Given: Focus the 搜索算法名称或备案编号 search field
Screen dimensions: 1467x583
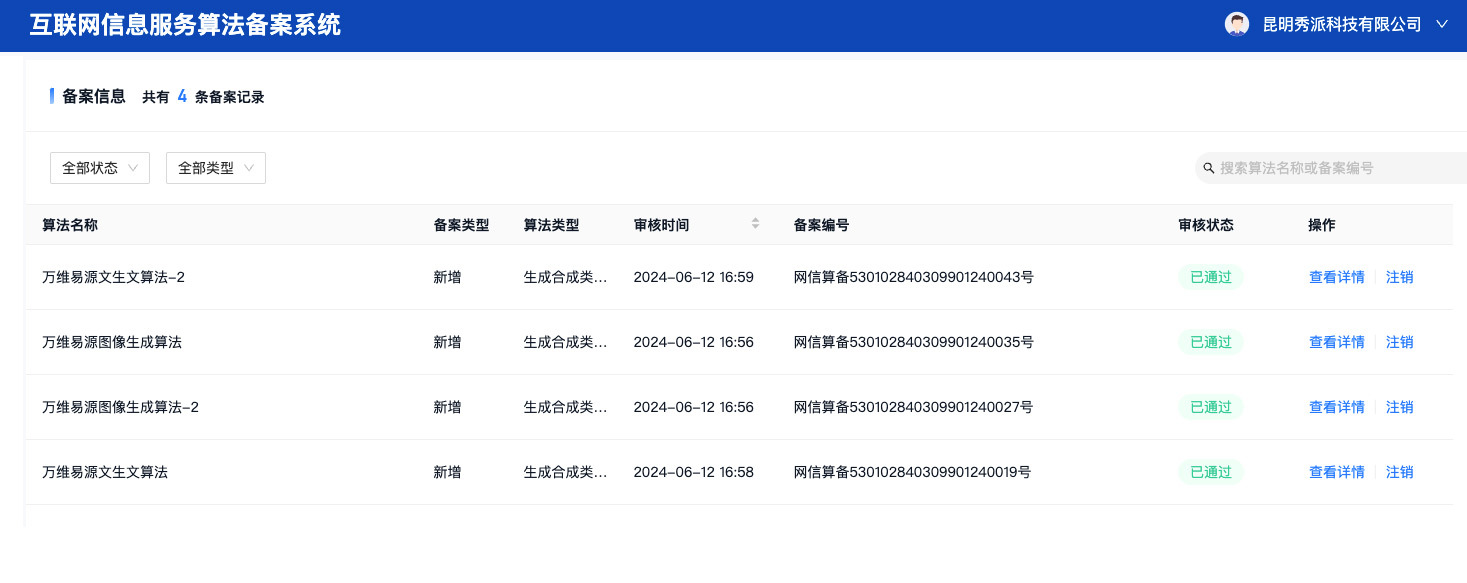Looking at the screenshot, I should click(x=1331, y=168).
